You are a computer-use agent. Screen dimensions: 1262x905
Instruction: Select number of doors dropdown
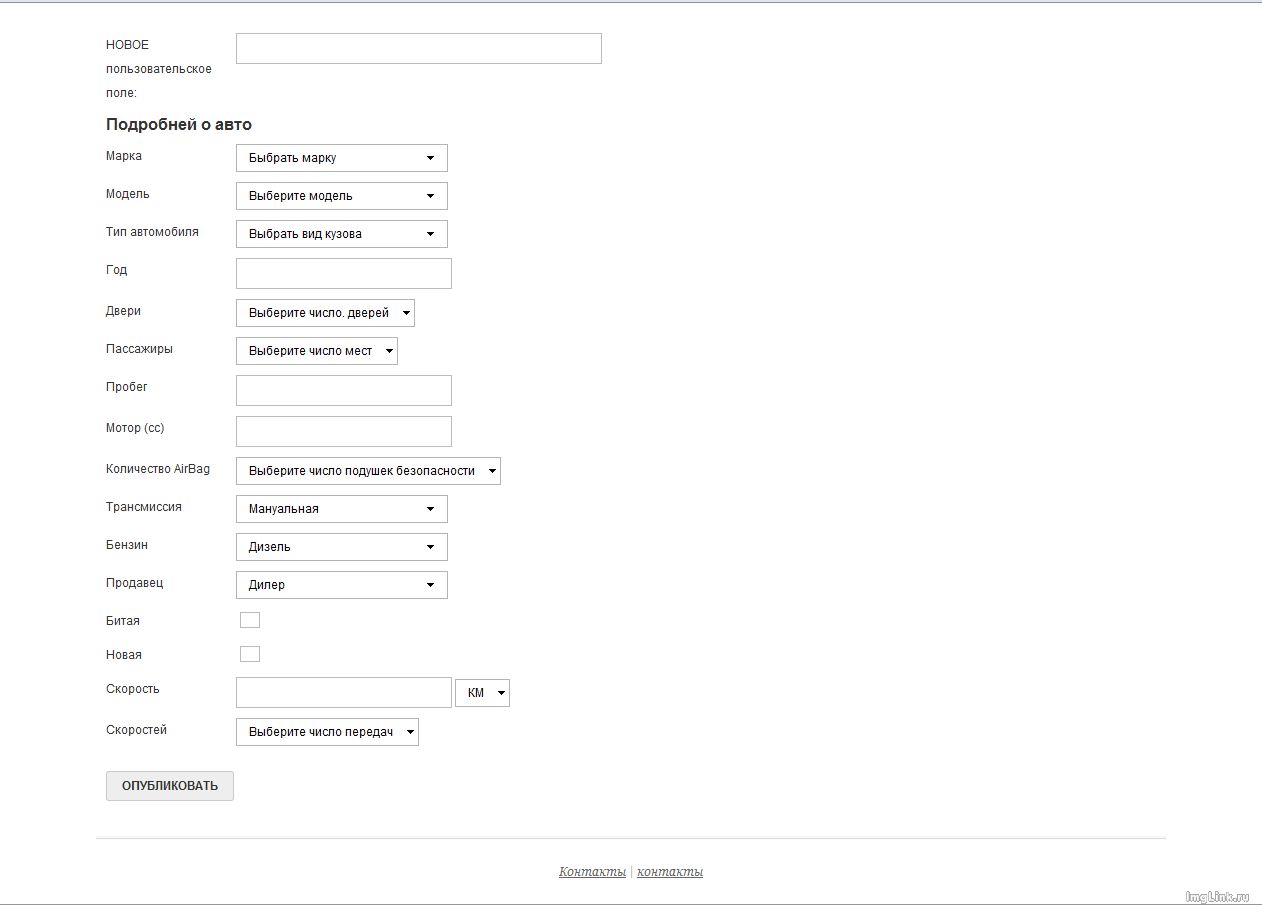pos(325,313)
